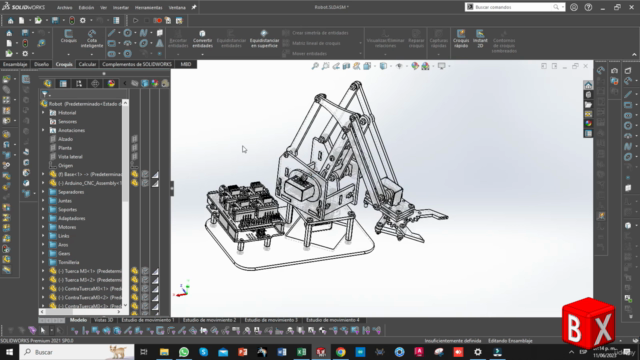Switch to Complementos de SOLIDWORKS tab
The width and height of the screenshot is (640, 360).
pos(137,64)
